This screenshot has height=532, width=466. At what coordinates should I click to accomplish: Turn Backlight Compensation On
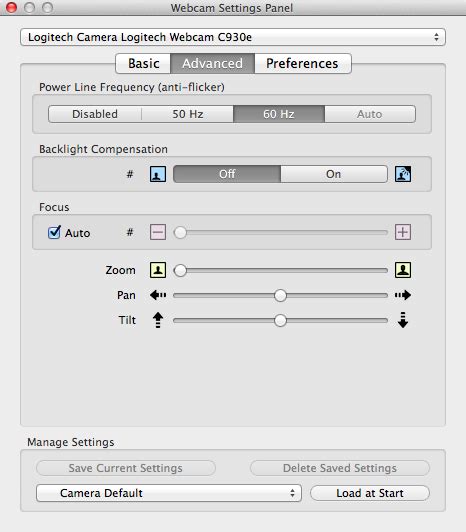click(334, 174)
